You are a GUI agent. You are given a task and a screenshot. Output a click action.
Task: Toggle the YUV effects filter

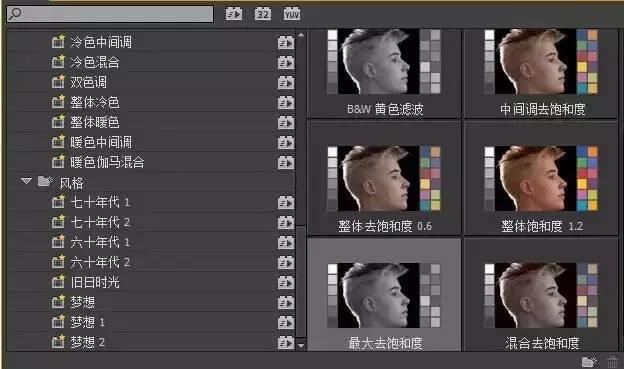[x=292, y=14]
